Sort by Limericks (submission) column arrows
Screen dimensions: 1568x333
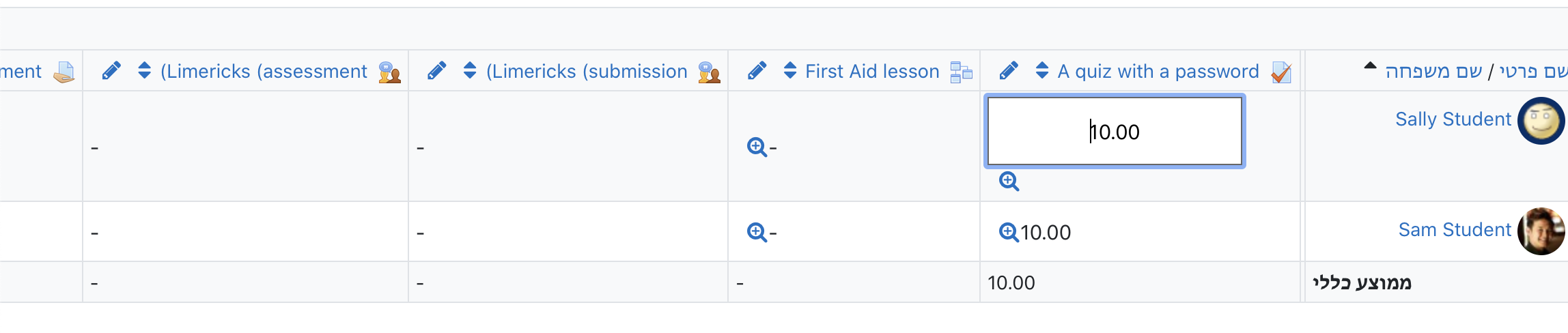click(470, 70)
